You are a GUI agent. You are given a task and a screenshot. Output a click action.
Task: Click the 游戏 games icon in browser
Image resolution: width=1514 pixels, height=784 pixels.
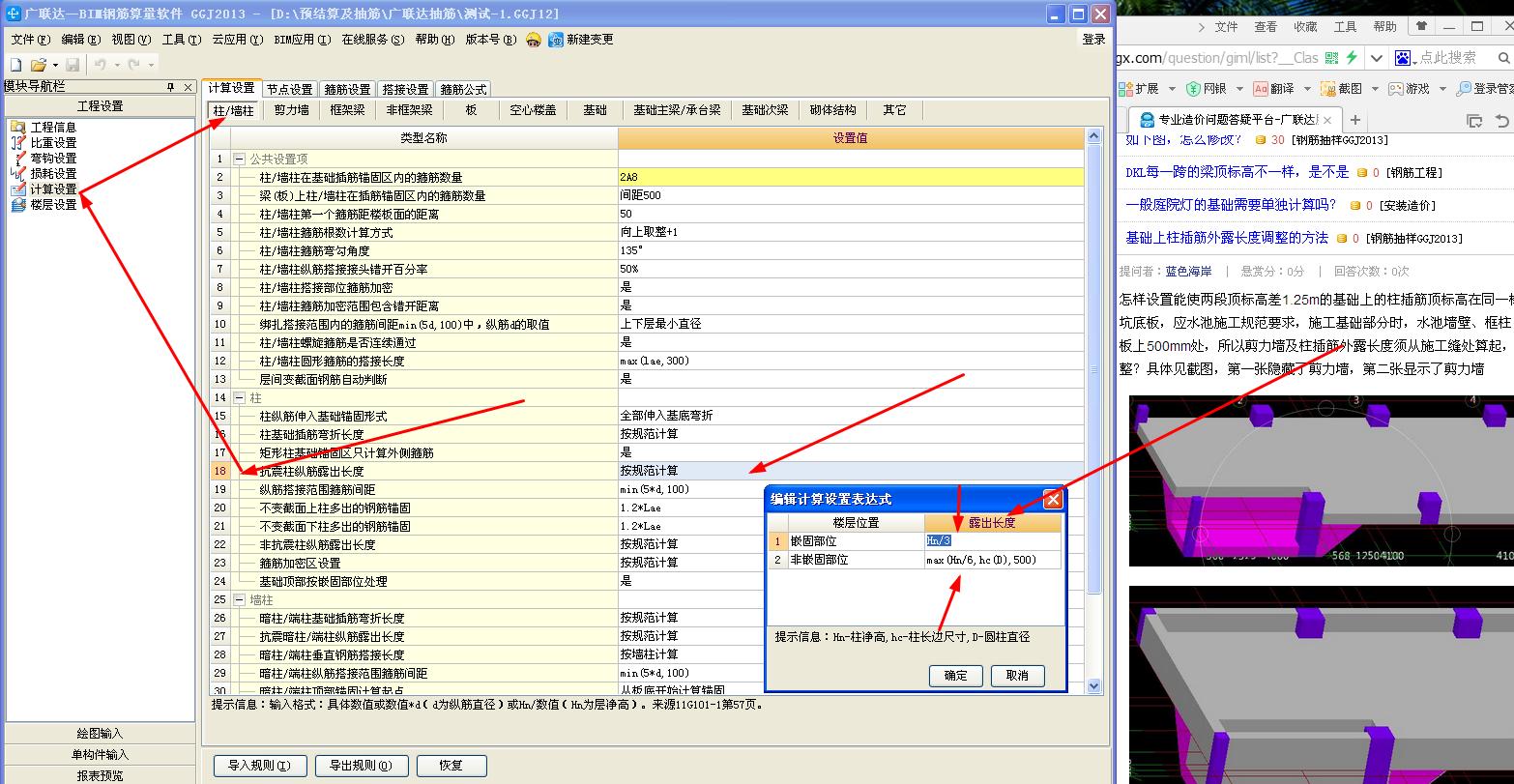pos(1396,89)
